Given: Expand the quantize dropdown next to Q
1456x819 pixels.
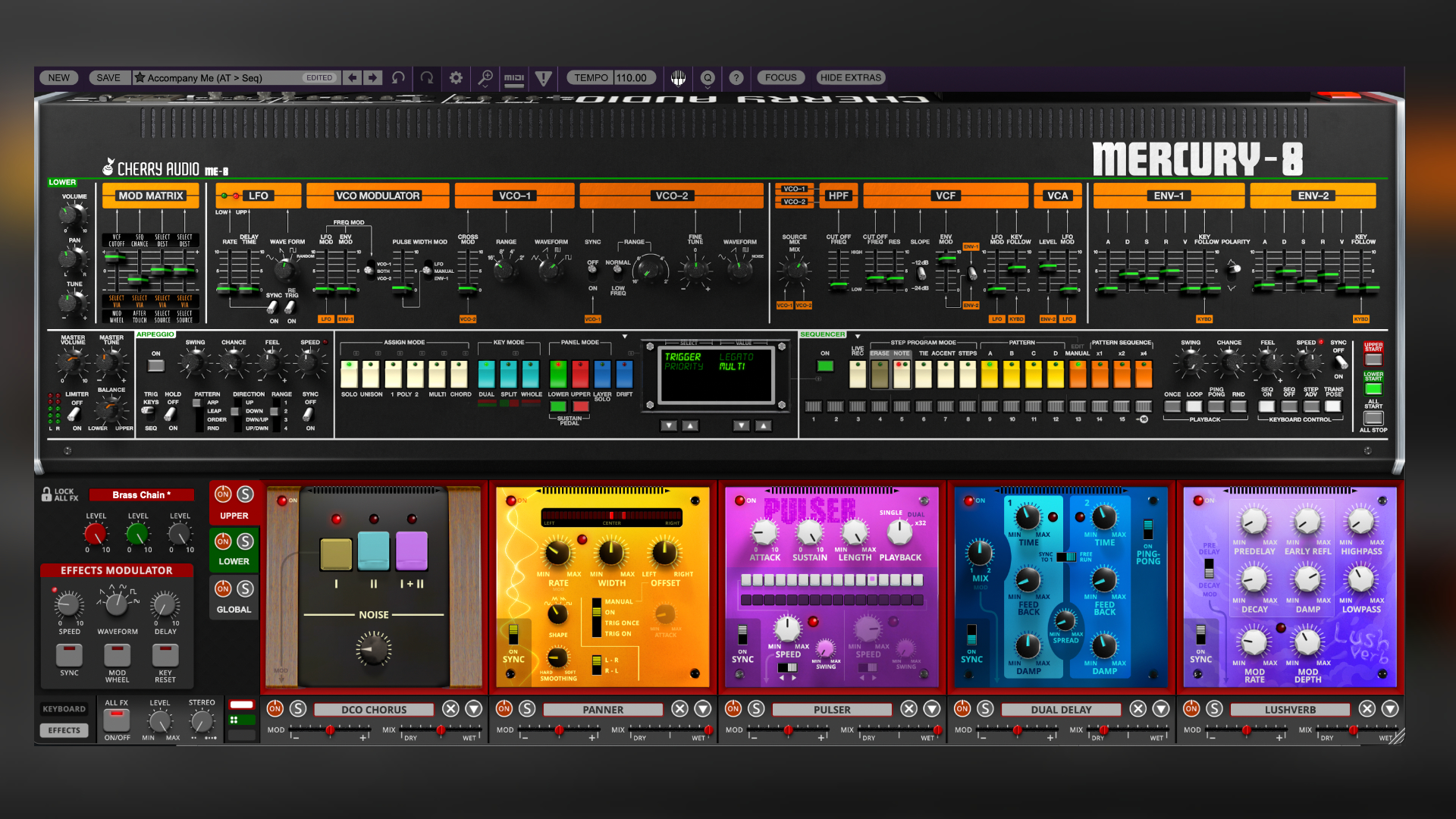Looking at the screenshot, I should (x=707, y=86).
